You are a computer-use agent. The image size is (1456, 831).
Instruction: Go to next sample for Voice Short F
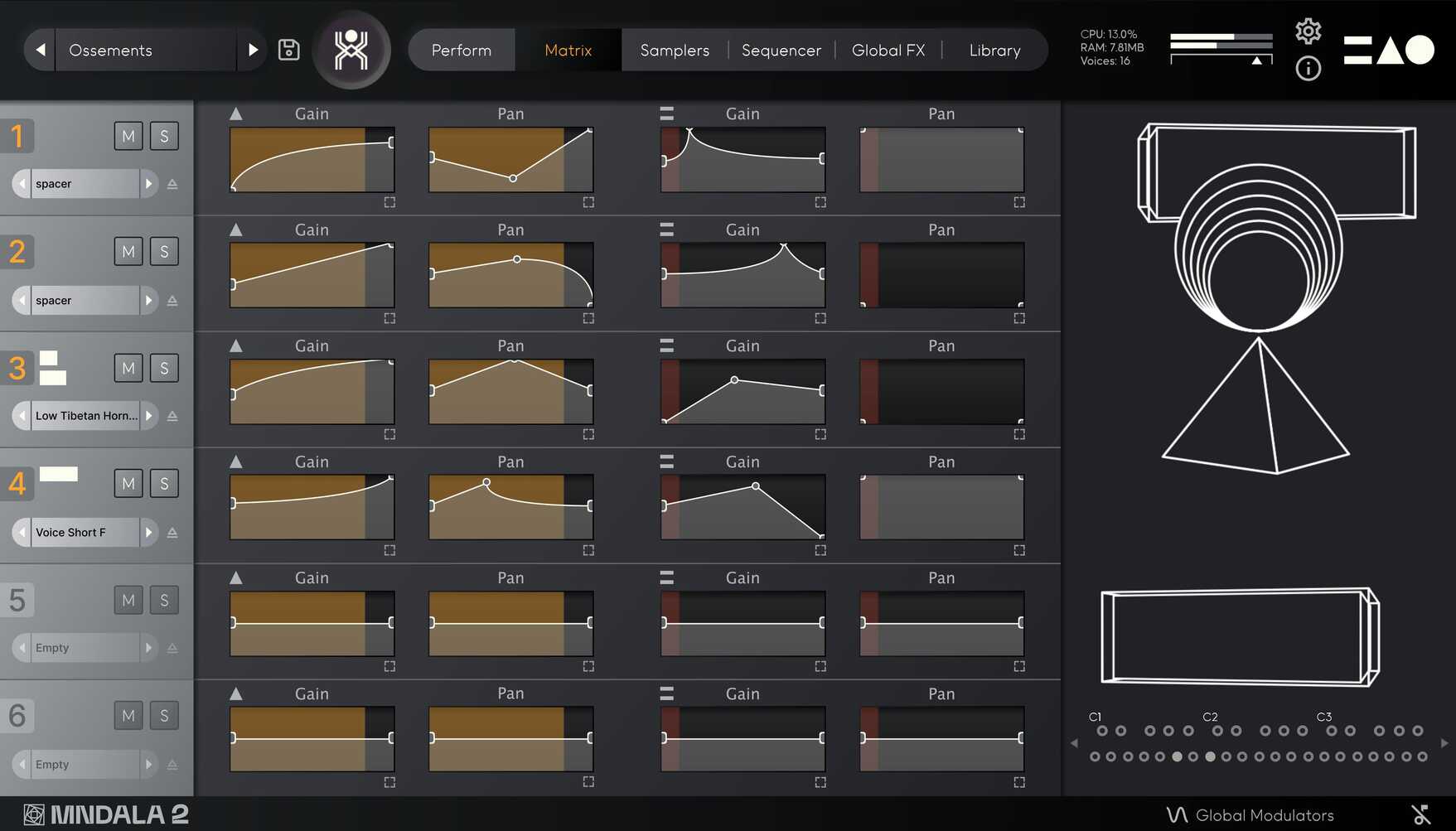pyautogui.click(x=148, y=532)
